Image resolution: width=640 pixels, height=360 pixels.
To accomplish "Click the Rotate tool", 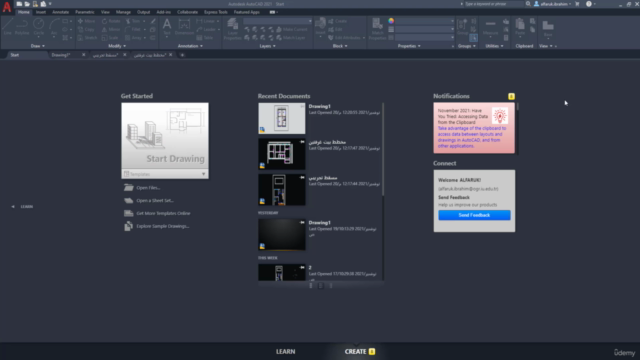I will coord(111,21).
